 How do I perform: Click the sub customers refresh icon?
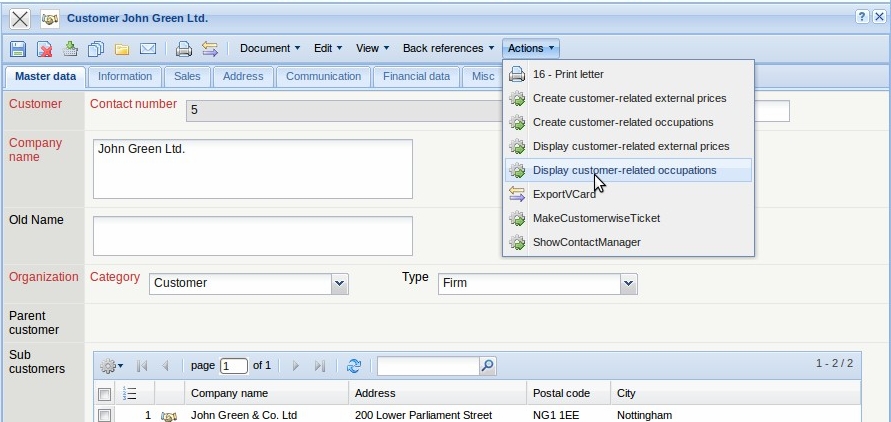(354, 366)
